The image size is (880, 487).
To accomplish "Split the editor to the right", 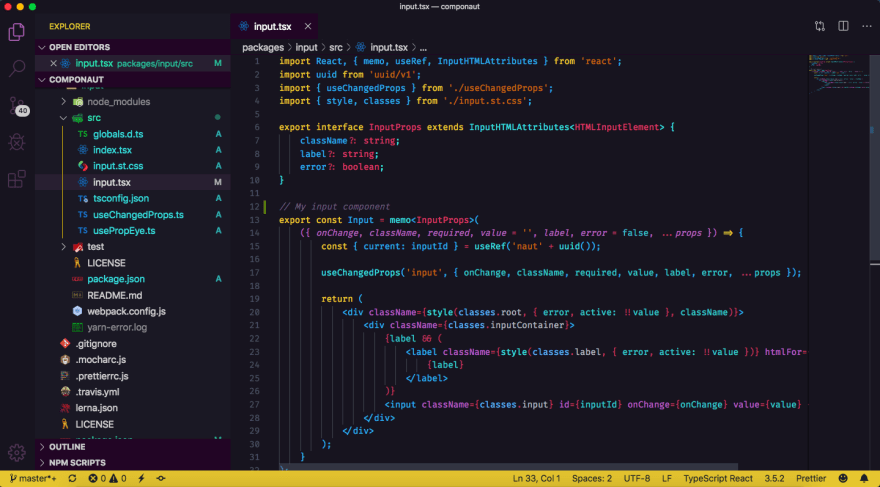I will tap(843, 26).
